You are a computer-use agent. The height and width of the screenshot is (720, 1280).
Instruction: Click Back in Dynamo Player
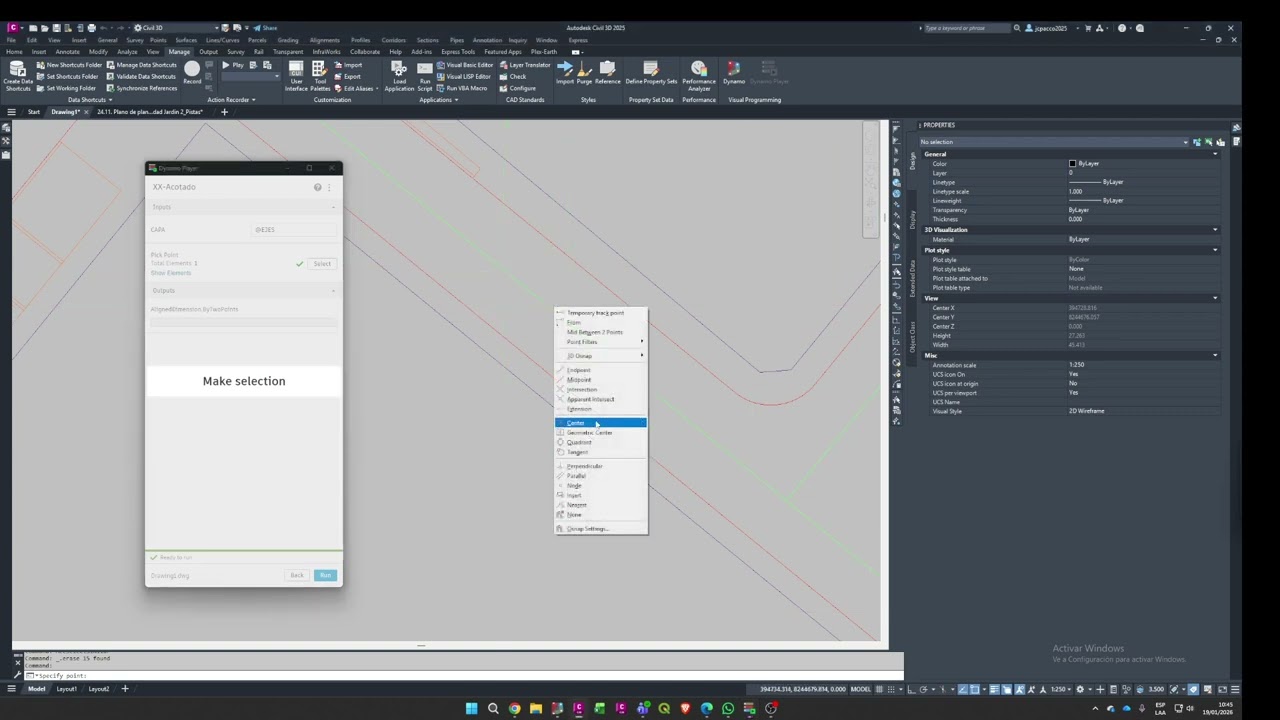pyautogui.click(x=297, y=575)
